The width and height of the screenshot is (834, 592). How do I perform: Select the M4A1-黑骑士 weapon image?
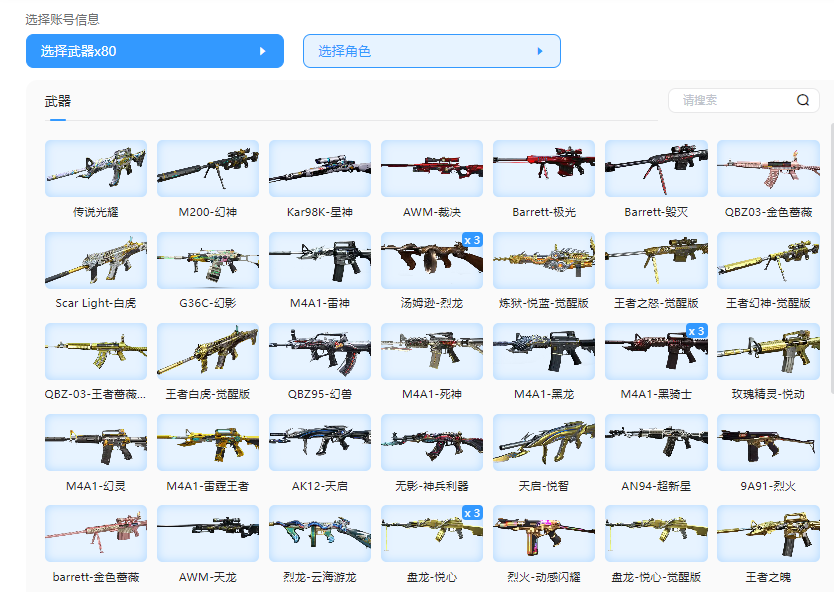click(x=656, y=351)
